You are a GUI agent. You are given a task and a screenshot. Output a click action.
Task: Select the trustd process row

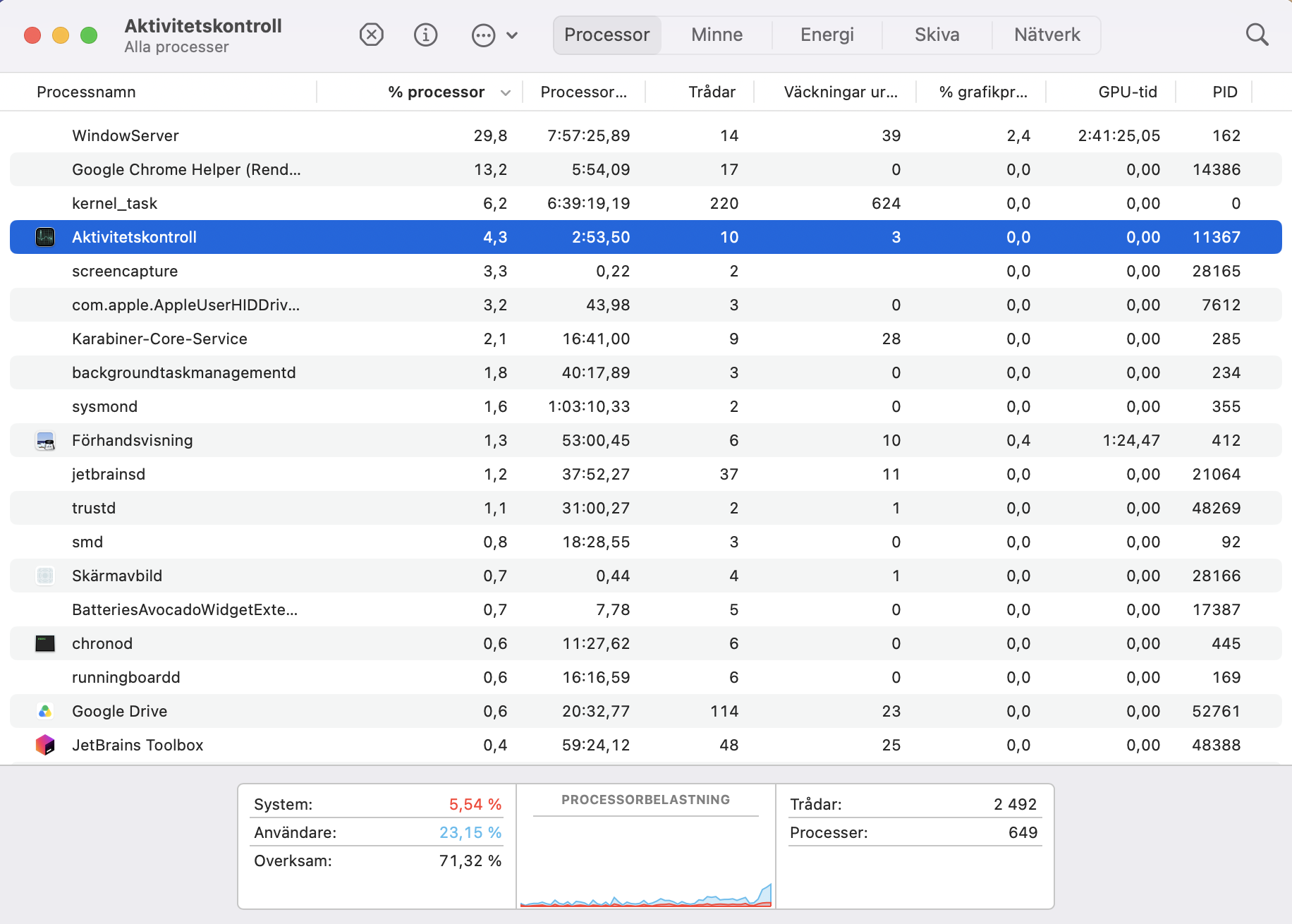pyautogui.click(x=646, y=508)
